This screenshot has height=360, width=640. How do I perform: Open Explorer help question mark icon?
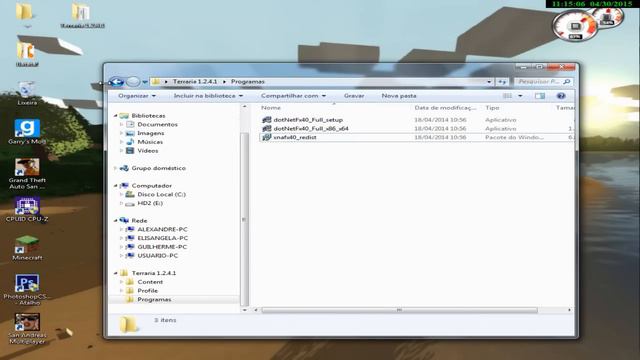[561, 96]
